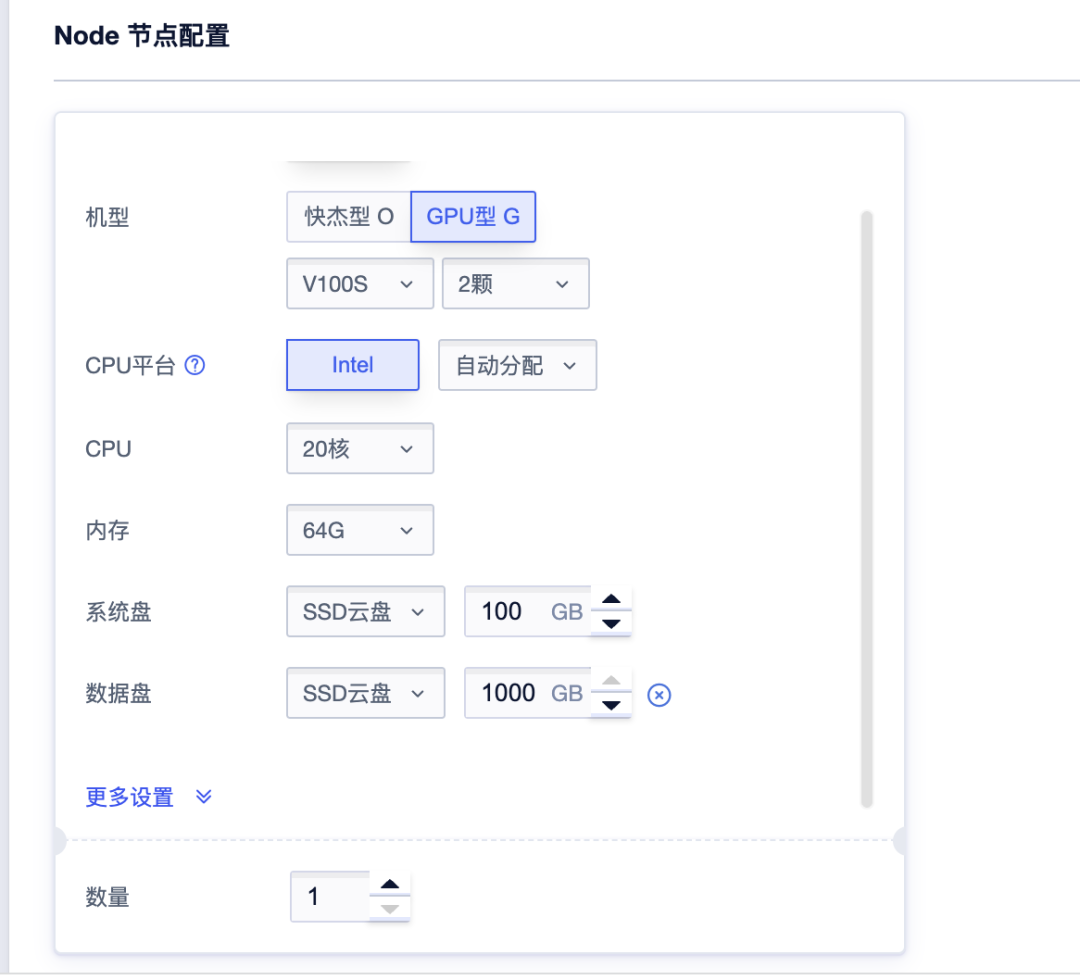Increase node quantity with up arrow
Image resolution: width=1080 pixels, height=980 pixels.
click(x=390, y=884)
